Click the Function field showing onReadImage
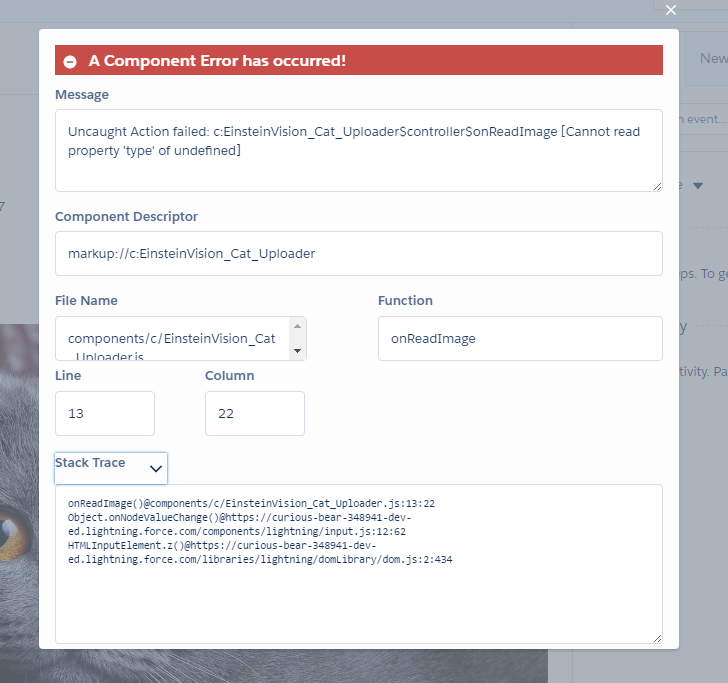Viewport: 728px width, 683px height. pyautogui.click(x=520, y=338)
